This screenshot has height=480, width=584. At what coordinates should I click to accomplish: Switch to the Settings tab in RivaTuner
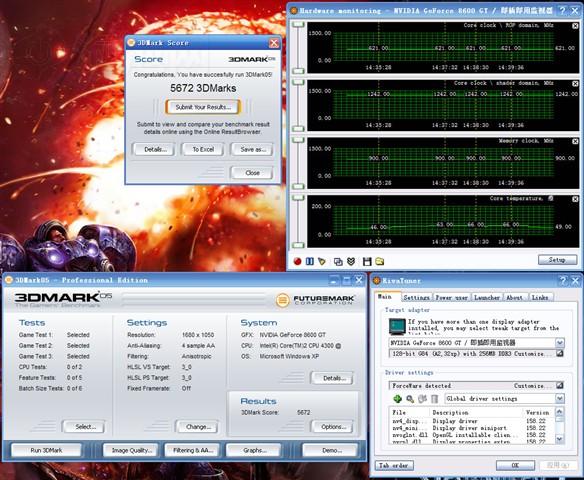[416, 297]
